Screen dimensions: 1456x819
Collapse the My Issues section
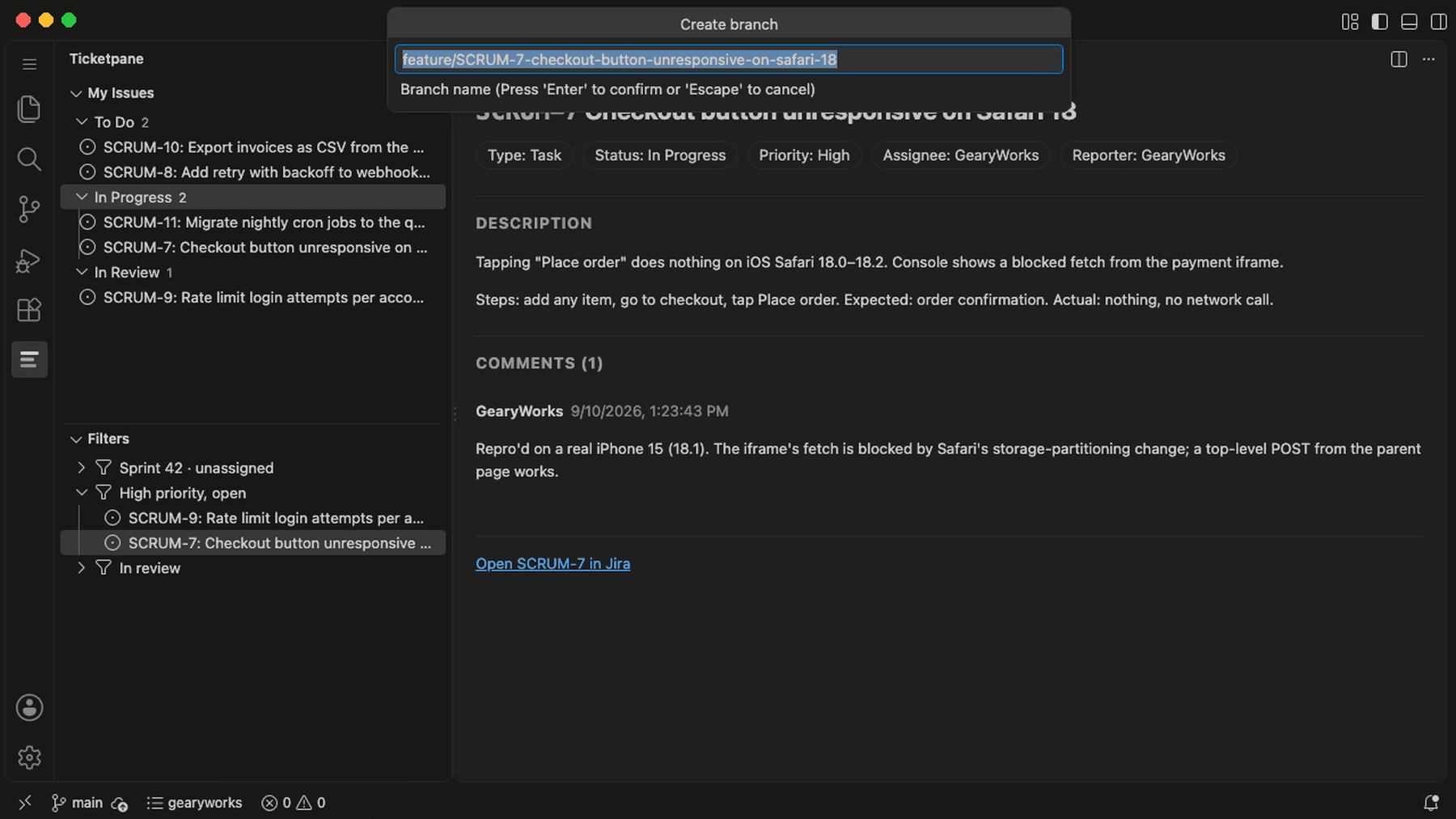[x=76, y=93]
